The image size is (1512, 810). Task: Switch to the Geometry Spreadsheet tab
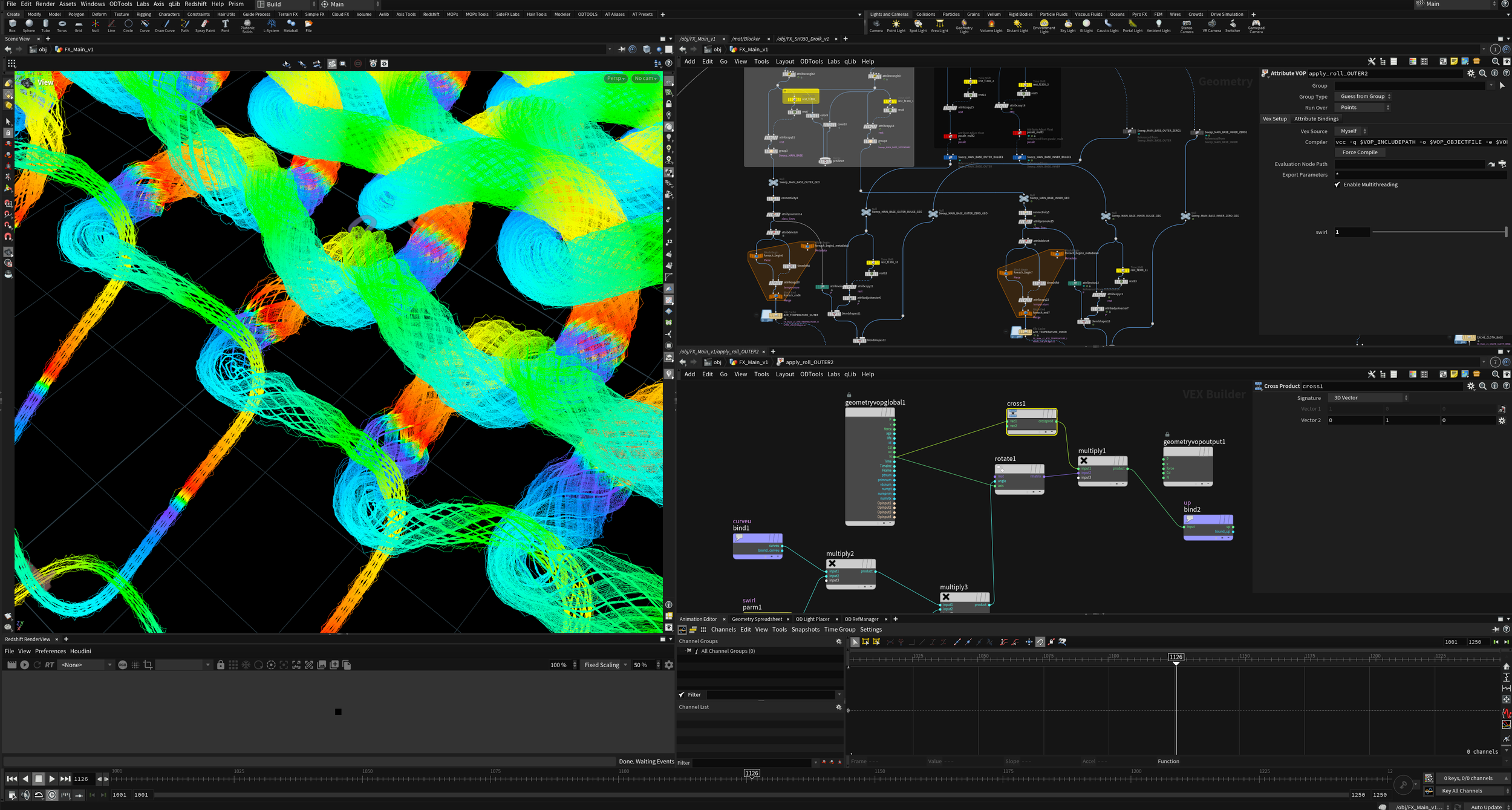757,619
